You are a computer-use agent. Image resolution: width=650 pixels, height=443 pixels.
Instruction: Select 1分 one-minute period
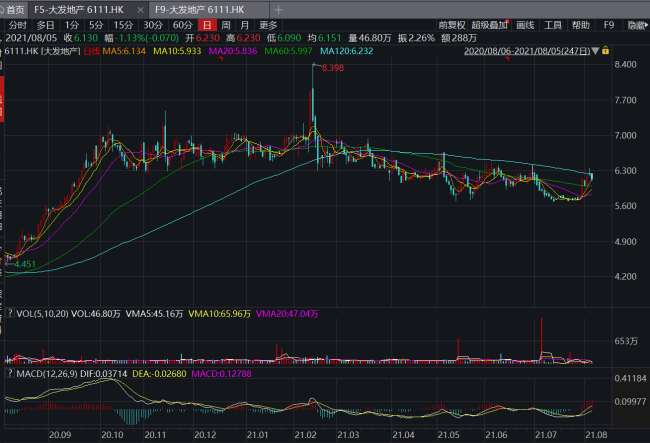(71, 25)
